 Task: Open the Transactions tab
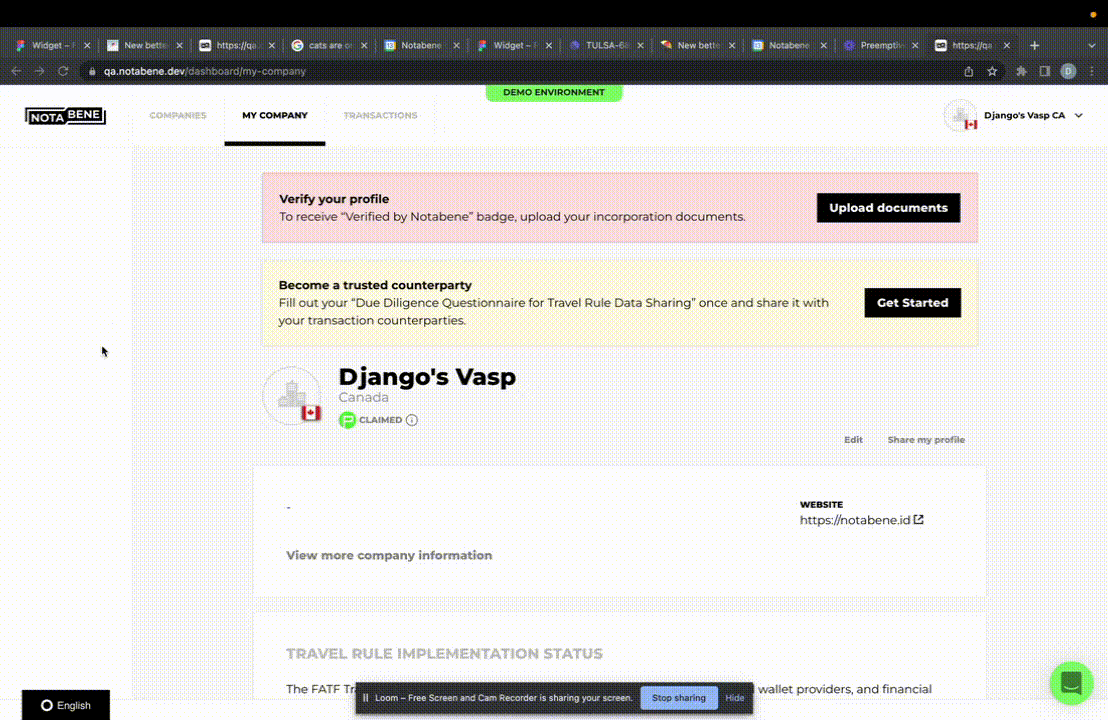click(x=380, y=115)
